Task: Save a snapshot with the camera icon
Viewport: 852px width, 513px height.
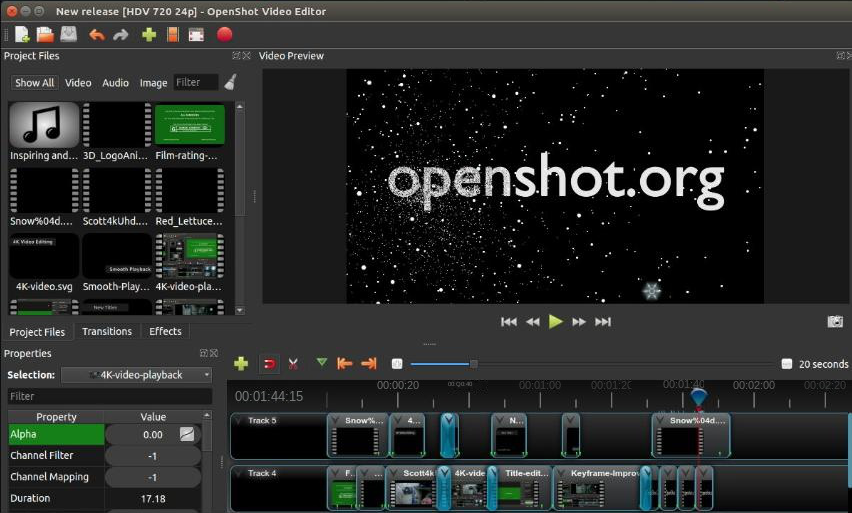Action: pos(835,322)
